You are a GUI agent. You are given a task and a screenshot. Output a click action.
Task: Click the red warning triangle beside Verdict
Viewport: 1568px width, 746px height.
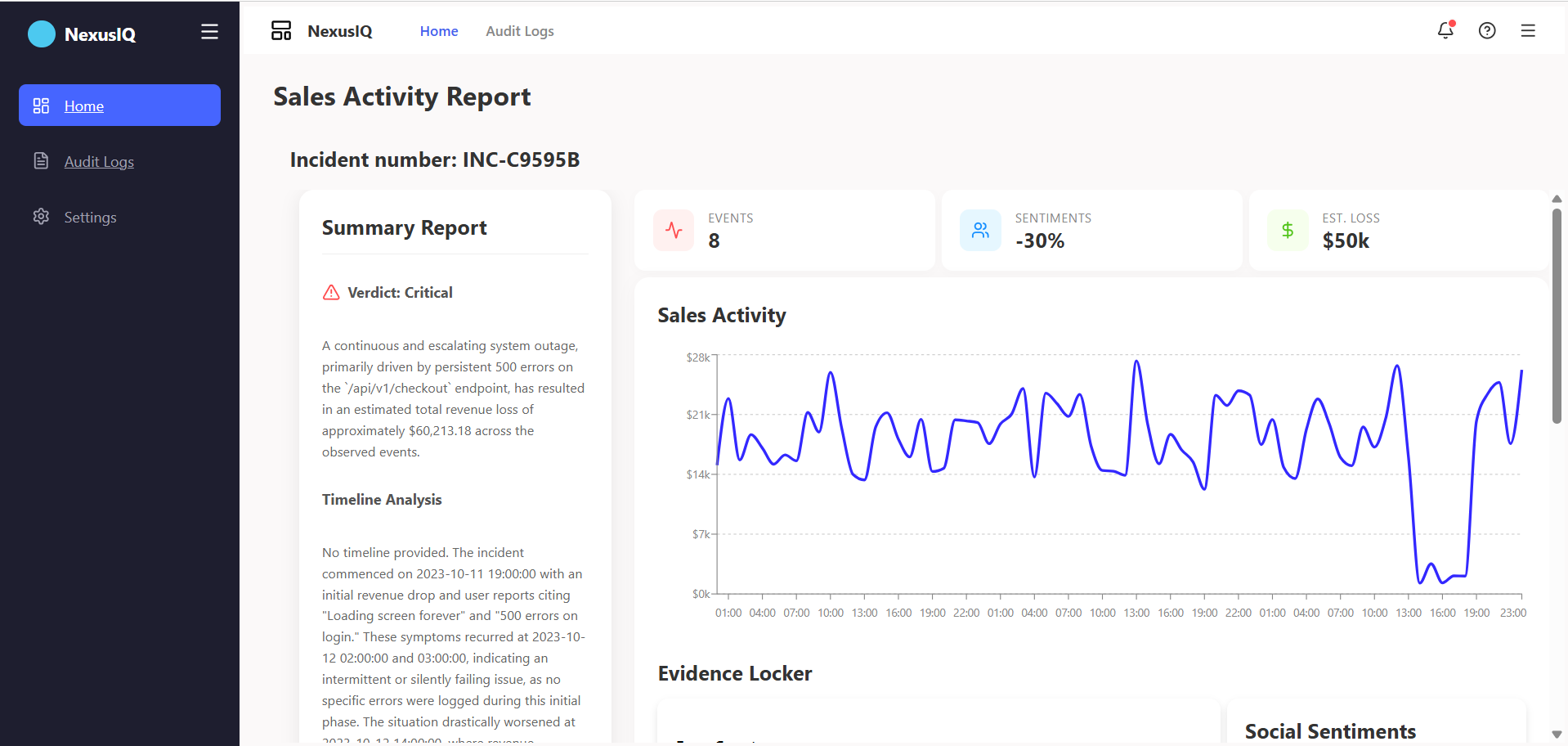[x=331, y=292]
